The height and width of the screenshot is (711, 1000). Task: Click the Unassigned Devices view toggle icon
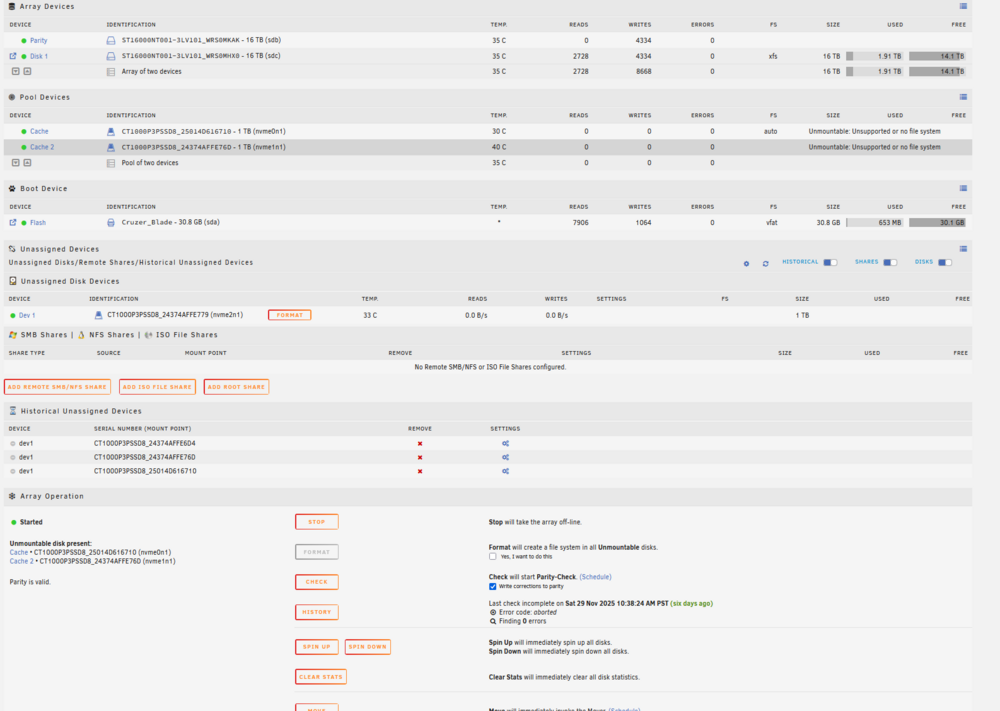tap(963, 249)
